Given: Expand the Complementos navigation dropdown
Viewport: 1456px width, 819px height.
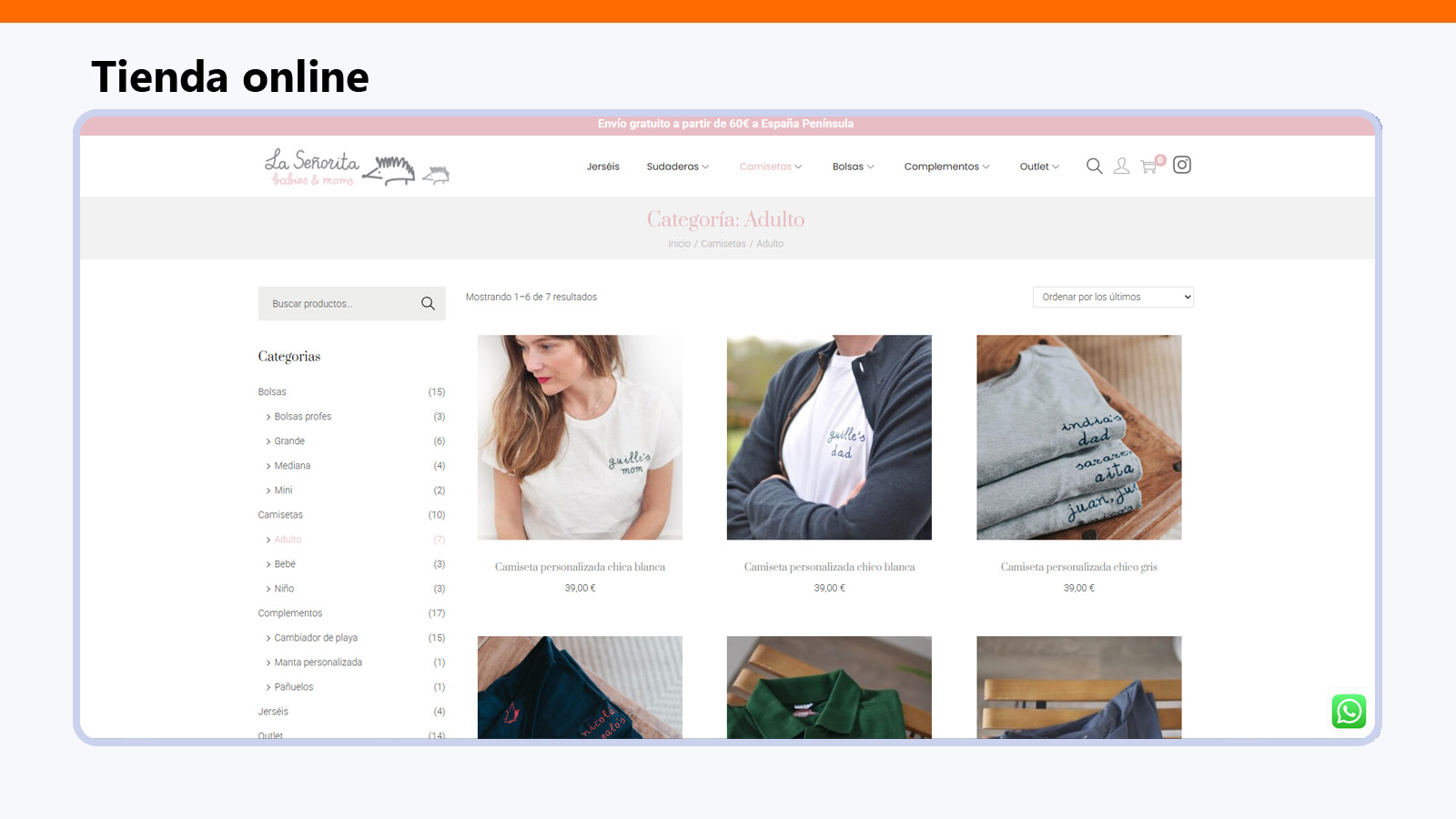Looking at the screenshot, I should (946, 167).
